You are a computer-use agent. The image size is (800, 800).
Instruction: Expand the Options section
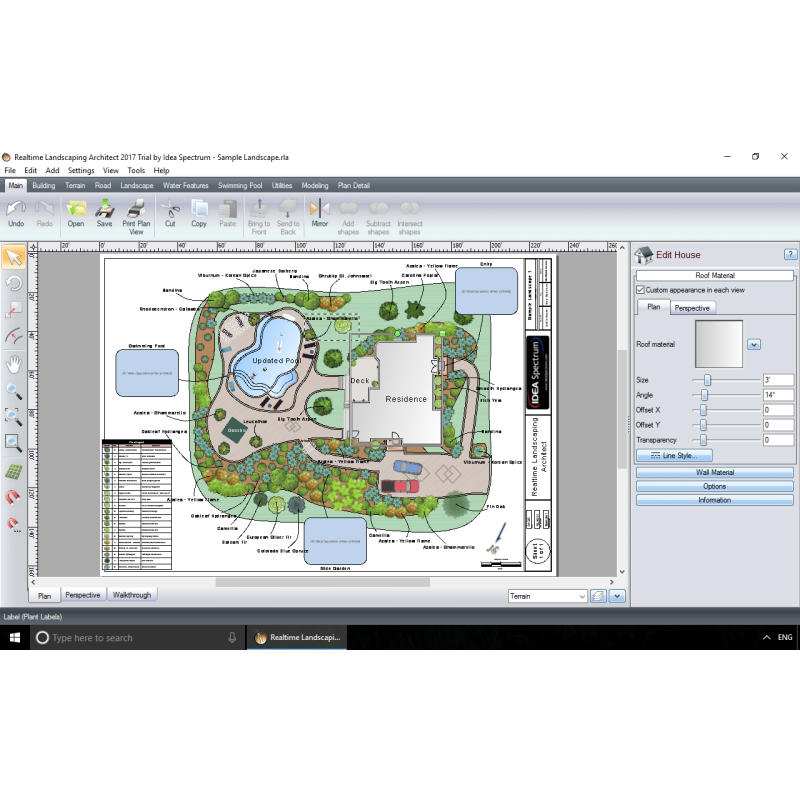714,486
